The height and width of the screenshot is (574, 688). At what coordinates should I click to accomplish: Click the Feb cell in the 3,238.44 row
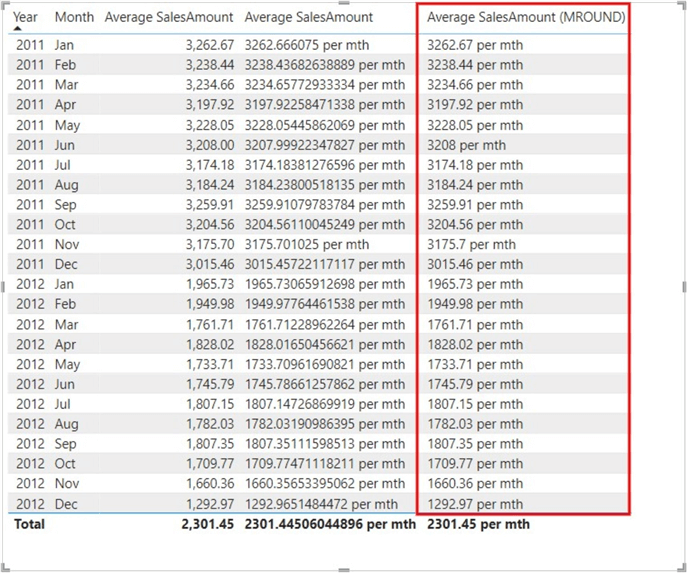point(65,65)
